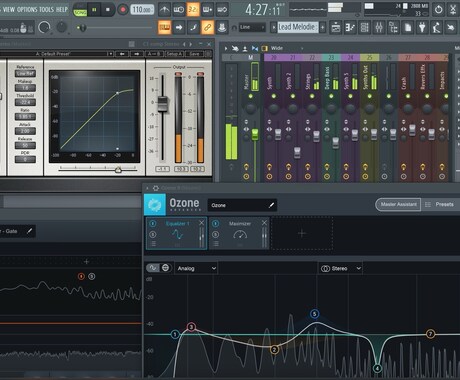Click the right-arrow auto scroll icon
The width and height of the screenshot is (460, 380).
179,27
